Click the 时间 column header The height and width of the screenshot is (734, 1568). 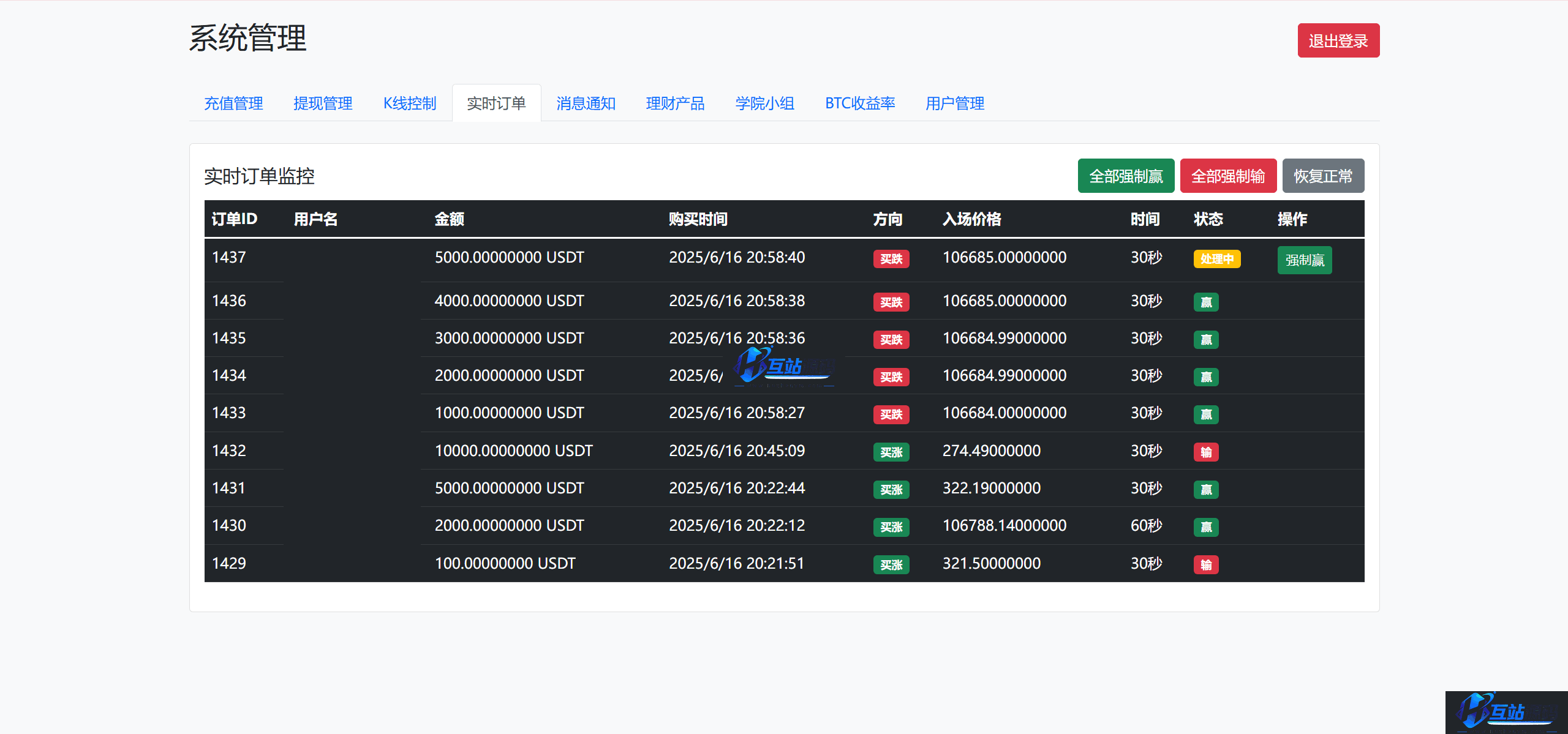click(1145, 219)
